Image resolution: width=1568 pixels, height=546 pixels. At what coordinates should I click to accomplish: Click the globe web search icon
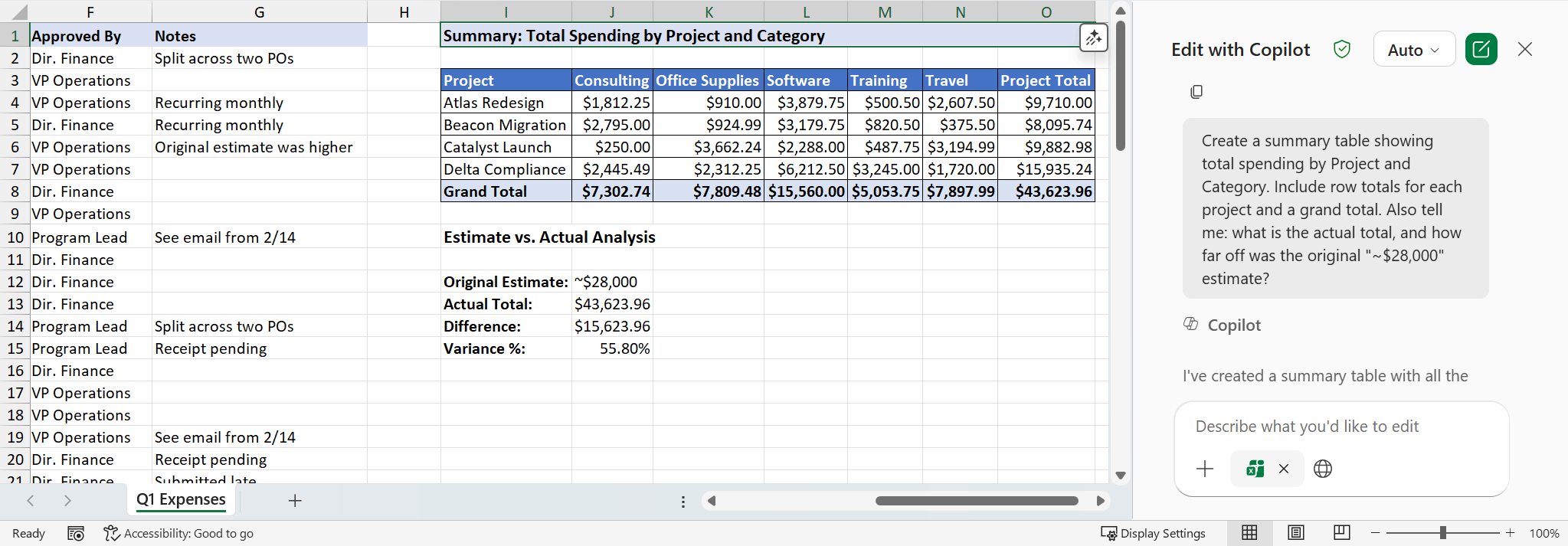1323,469
